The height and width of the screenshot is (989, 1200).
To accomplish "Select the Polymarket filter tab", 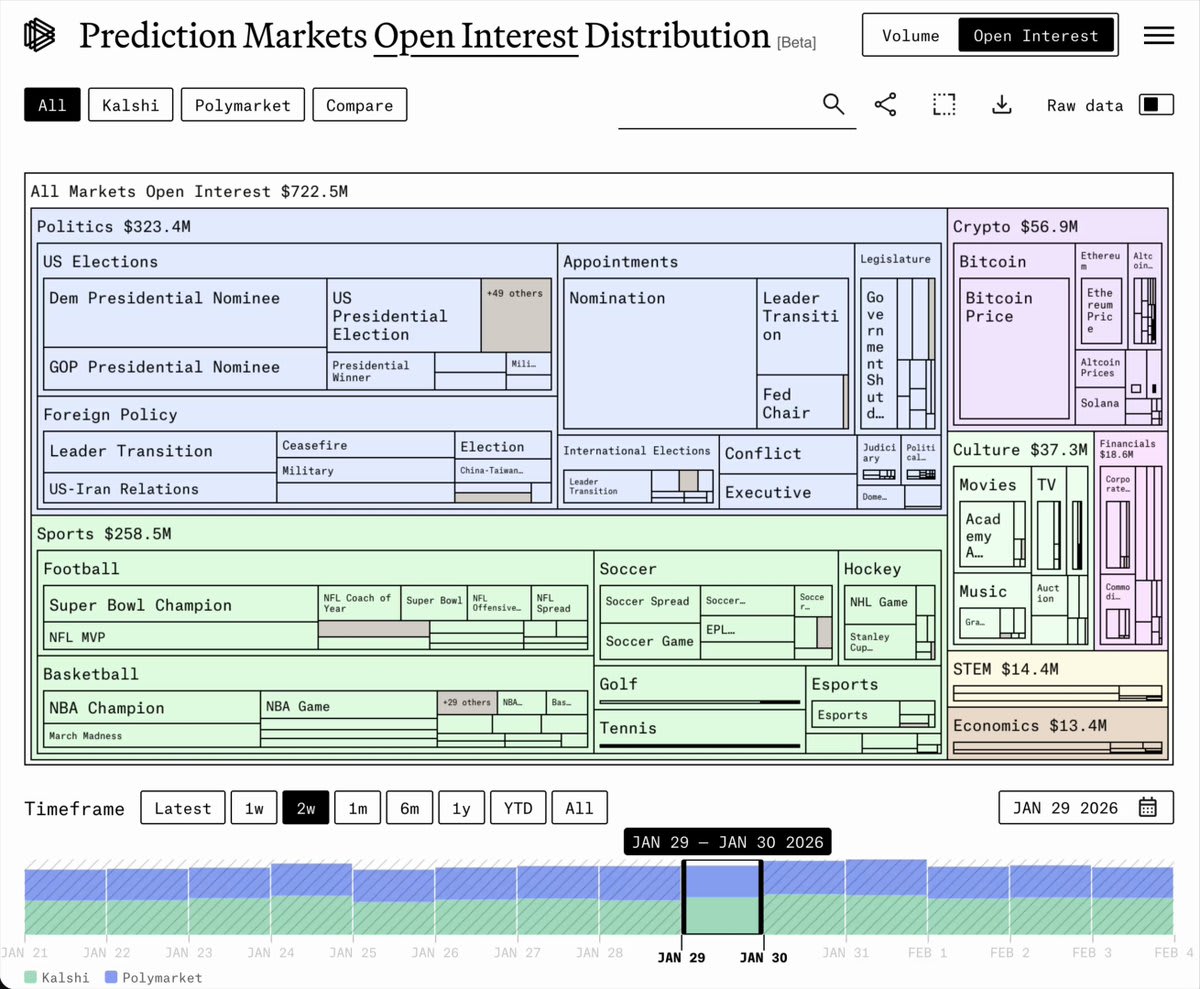I will tap(243, 105).
